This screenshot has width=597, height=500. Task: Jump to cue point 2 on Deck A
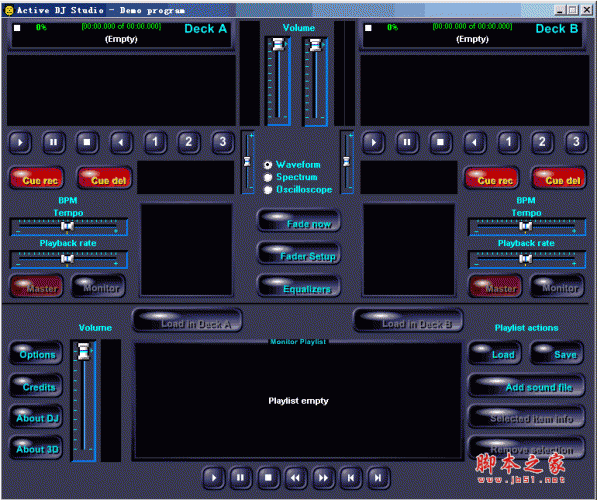click(x=189, y=142)
